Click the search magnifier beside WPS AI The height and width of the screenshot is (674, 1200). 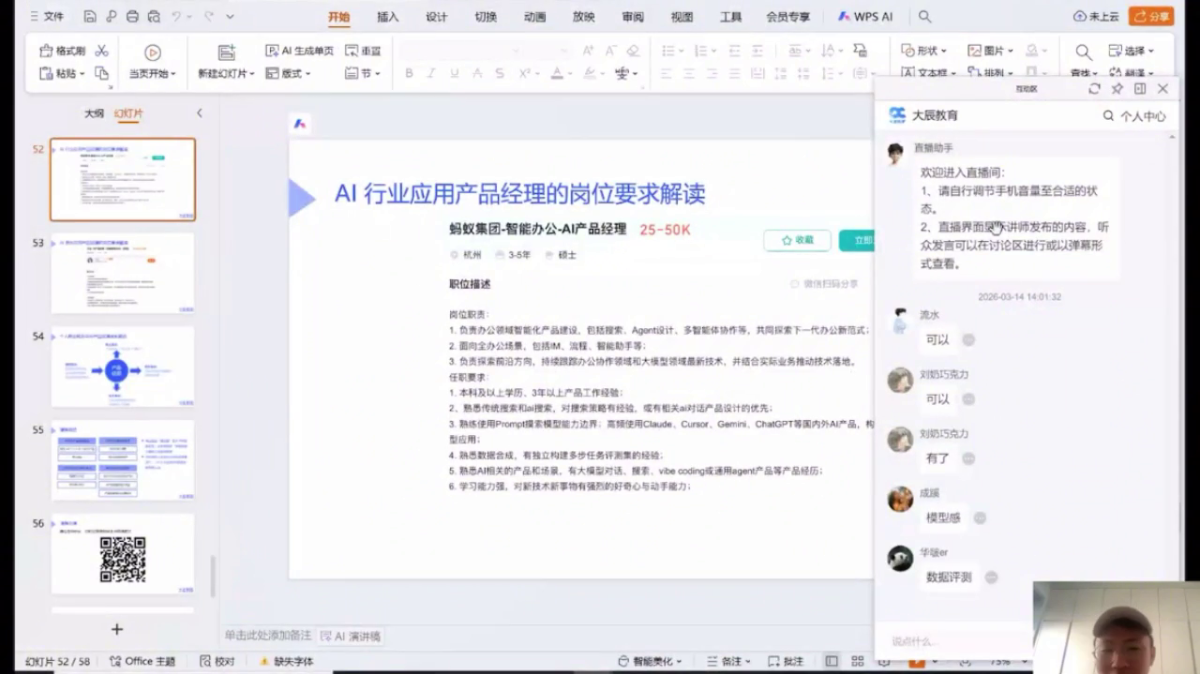[925, 17]
